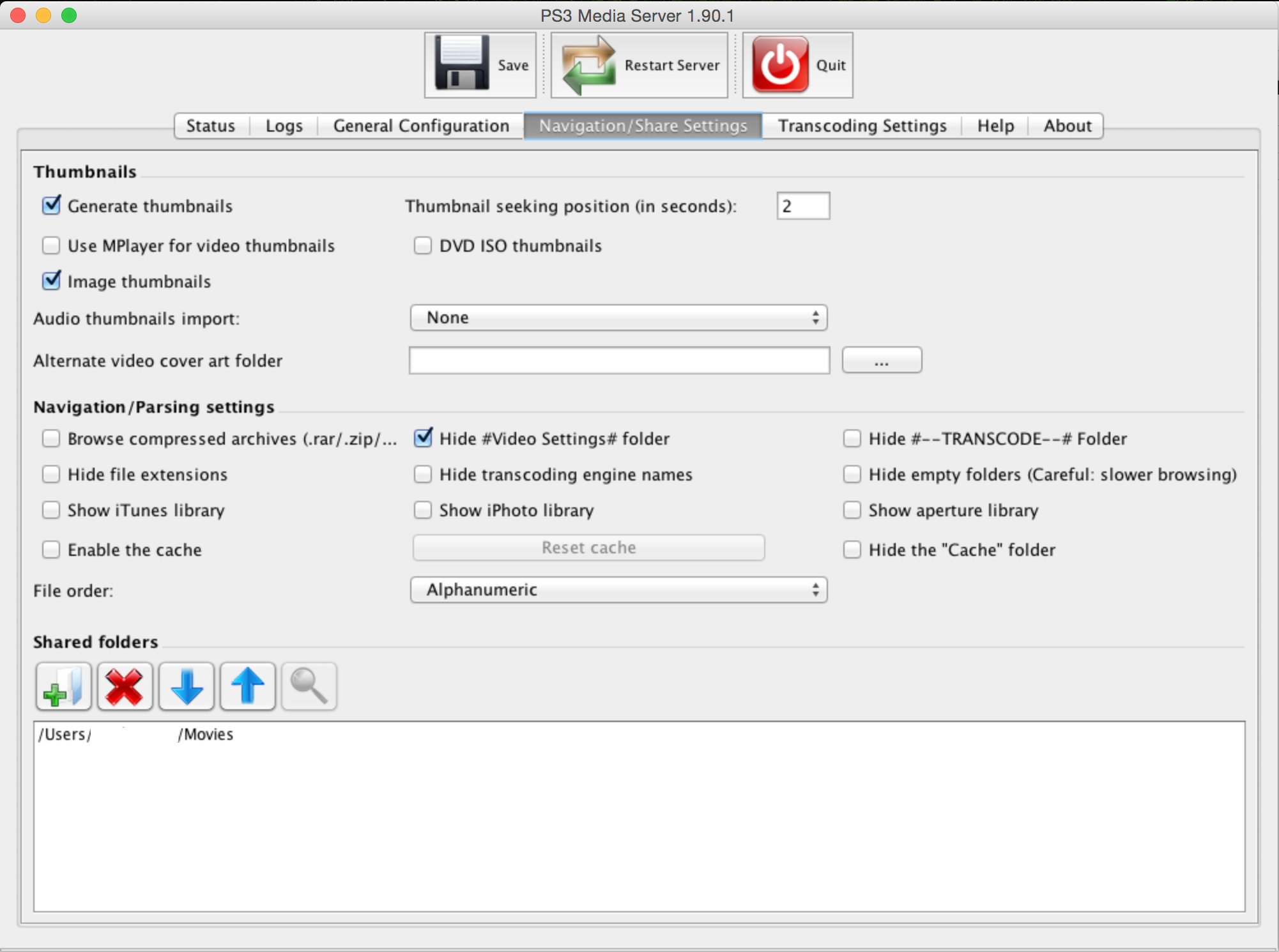This screenshot has height=952, width=1279.
Task: Enable Use MPlayer for video thumbnails
Action: (x=51, y=245)
